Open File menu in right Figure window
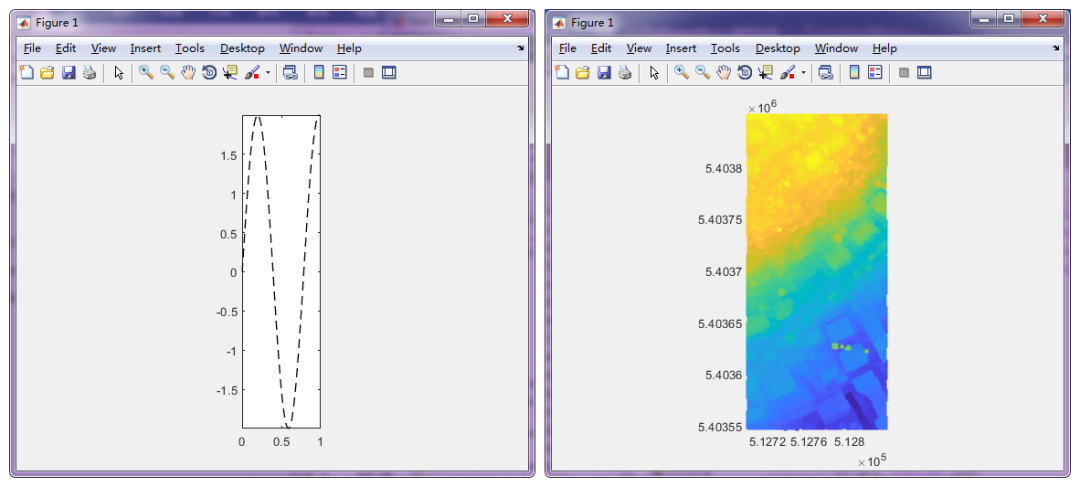1080x487 pixels. pyautogui.click(x=568, y=48)
